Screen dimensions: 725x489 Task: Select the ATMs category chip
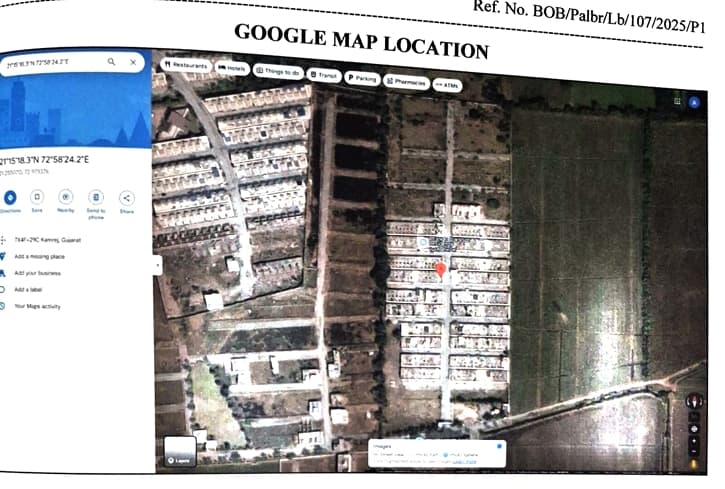click(447, 86)
